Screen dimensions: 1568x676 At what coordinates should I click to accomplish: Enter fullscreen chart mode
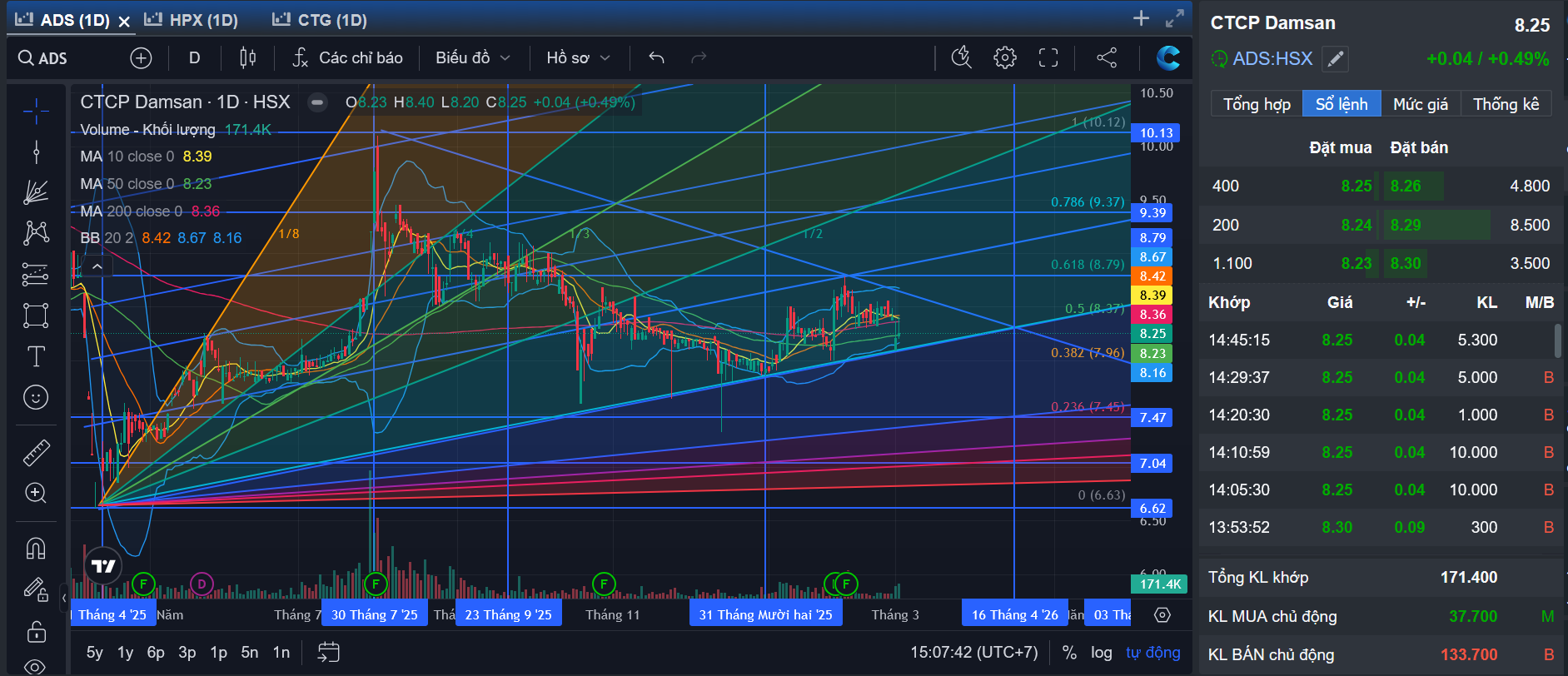pos(1048,58)
